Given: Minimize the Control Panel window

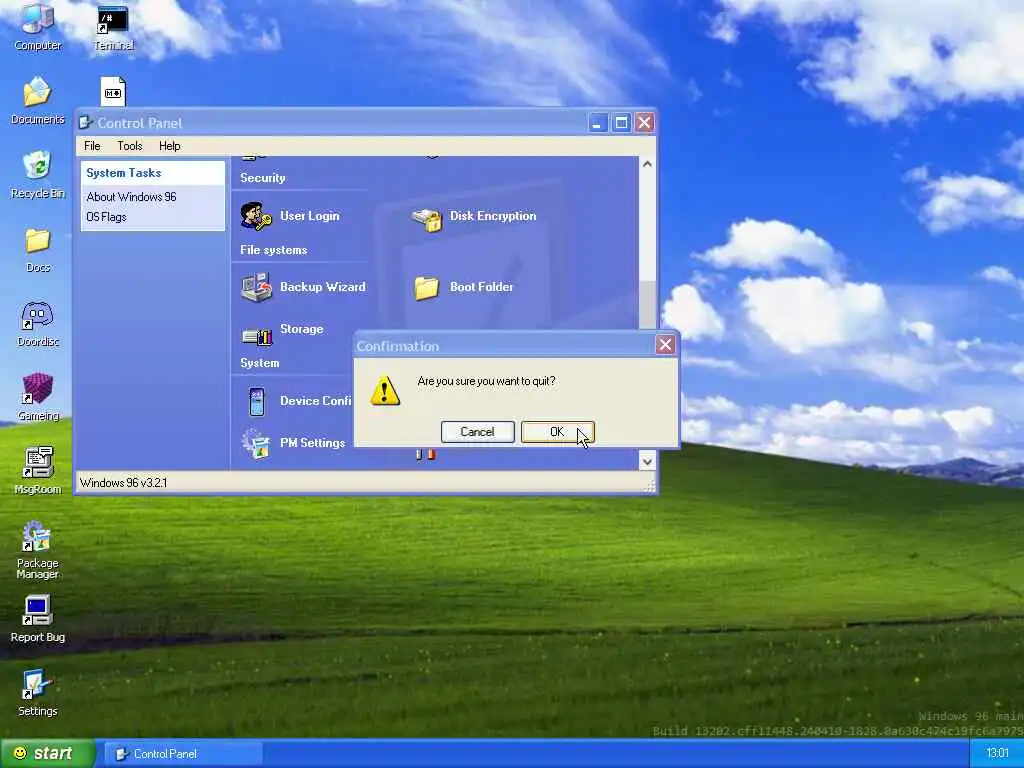Looking at the screenshot, I should pos(598,123).
